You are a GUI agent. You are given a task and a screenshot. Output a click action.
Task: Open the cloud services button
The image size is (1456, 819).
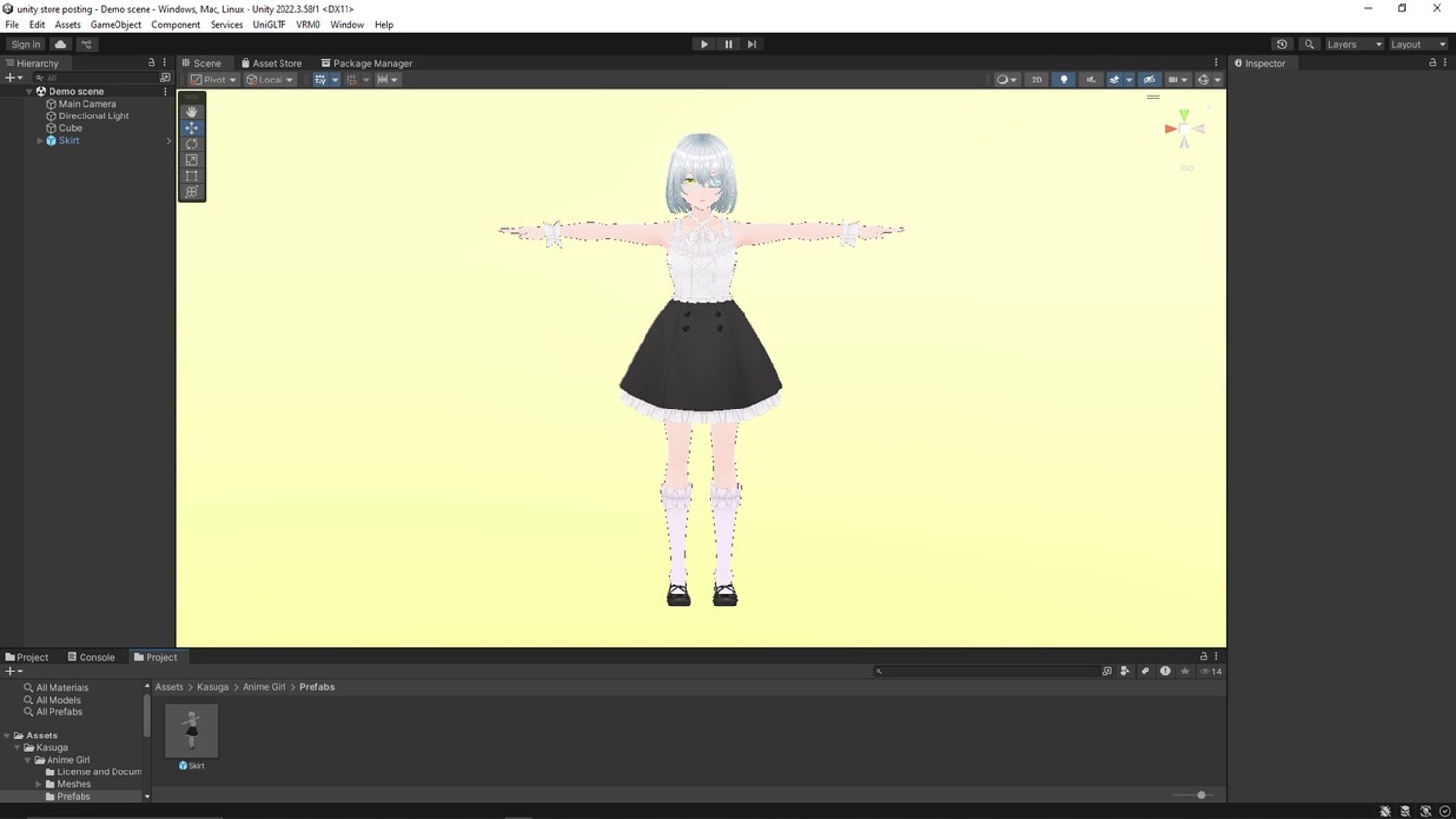[x=60, y=44]
